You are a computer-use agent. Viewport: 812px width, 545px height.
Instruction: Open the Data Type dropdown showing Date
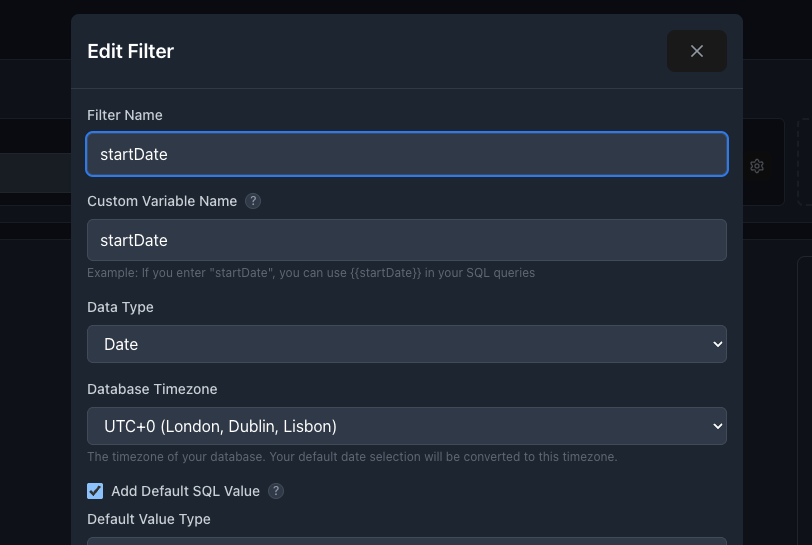click(406, 344)
